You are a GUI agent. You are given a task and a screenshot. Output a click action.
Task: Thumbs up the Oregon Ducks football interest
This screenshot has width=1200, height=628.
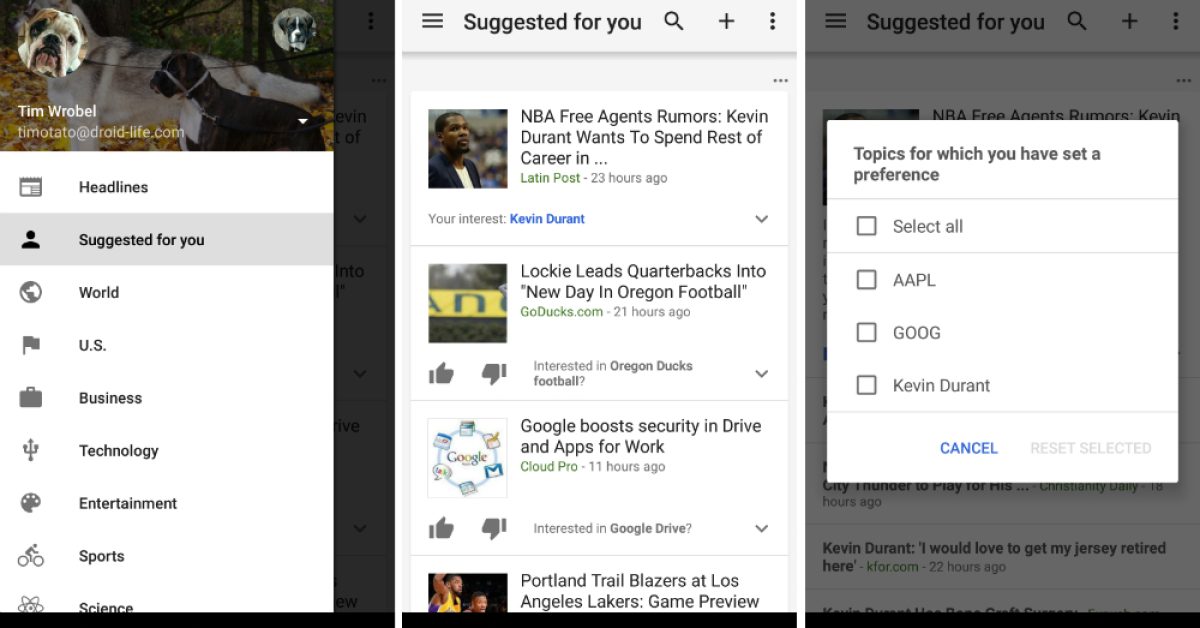[x=441, y=373]
